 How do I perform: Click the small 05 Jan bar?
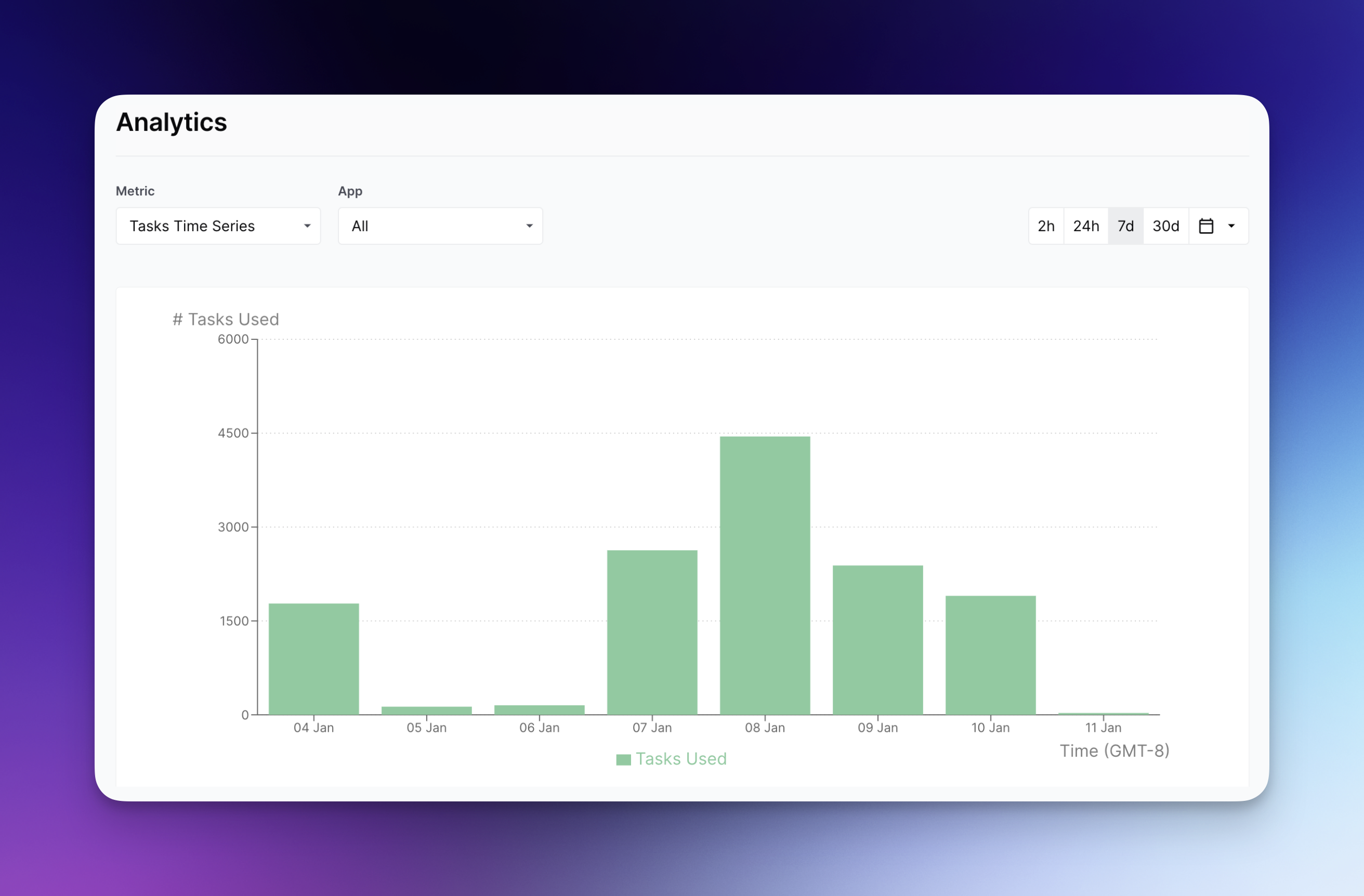click(426, 710)
